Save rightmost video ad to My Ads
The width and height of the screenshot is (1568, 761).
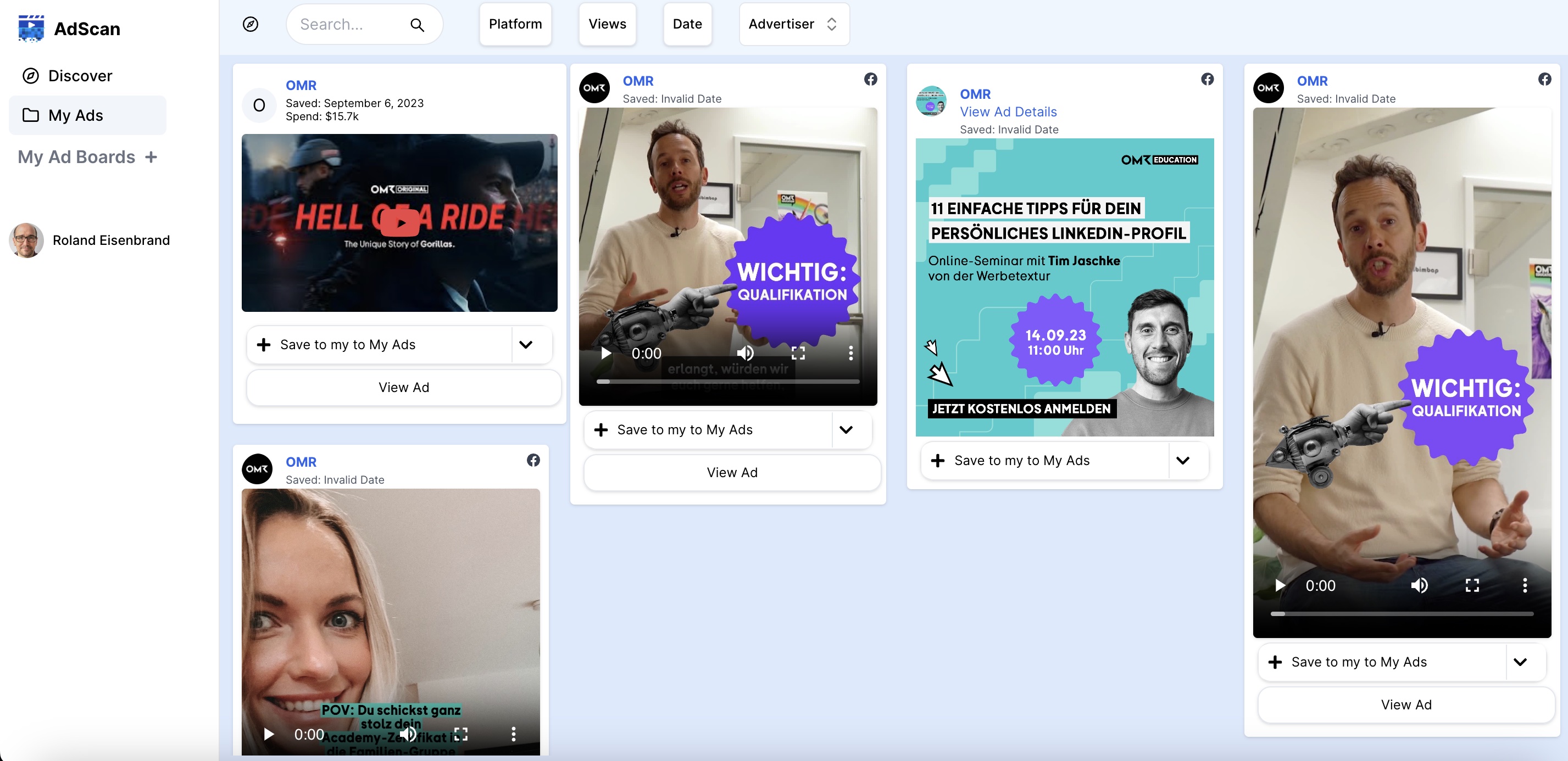coord(1382,663)
